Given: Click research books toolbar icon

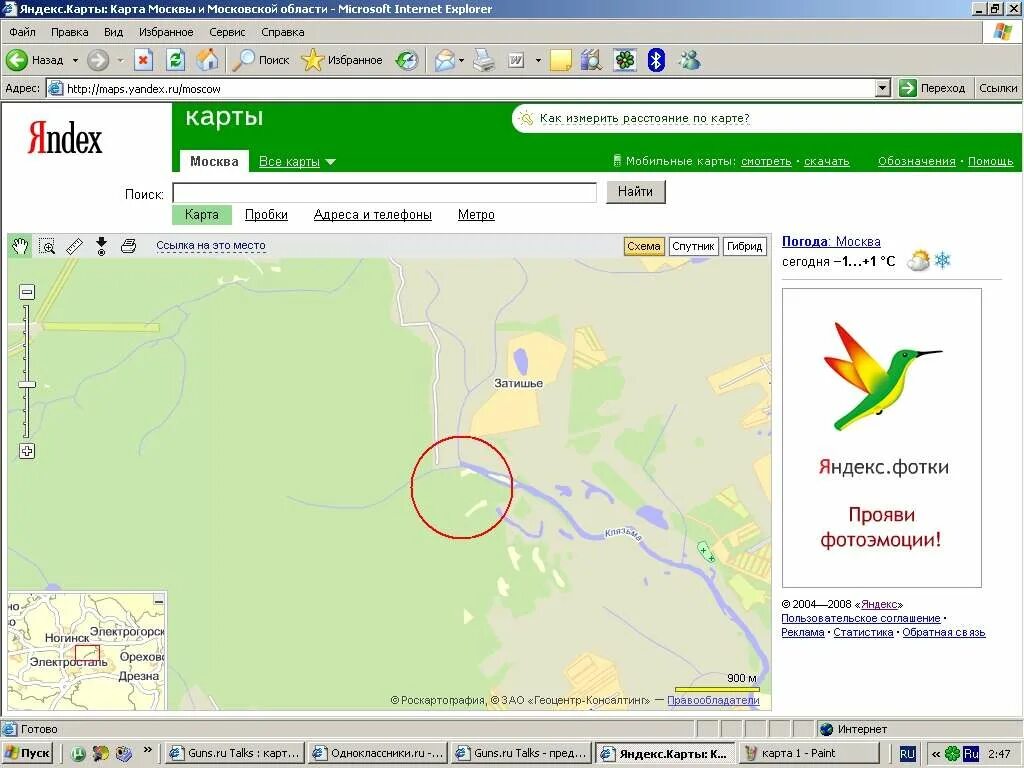Looking at the screenshot, I should pyautogui.click(x=590, y=60).
